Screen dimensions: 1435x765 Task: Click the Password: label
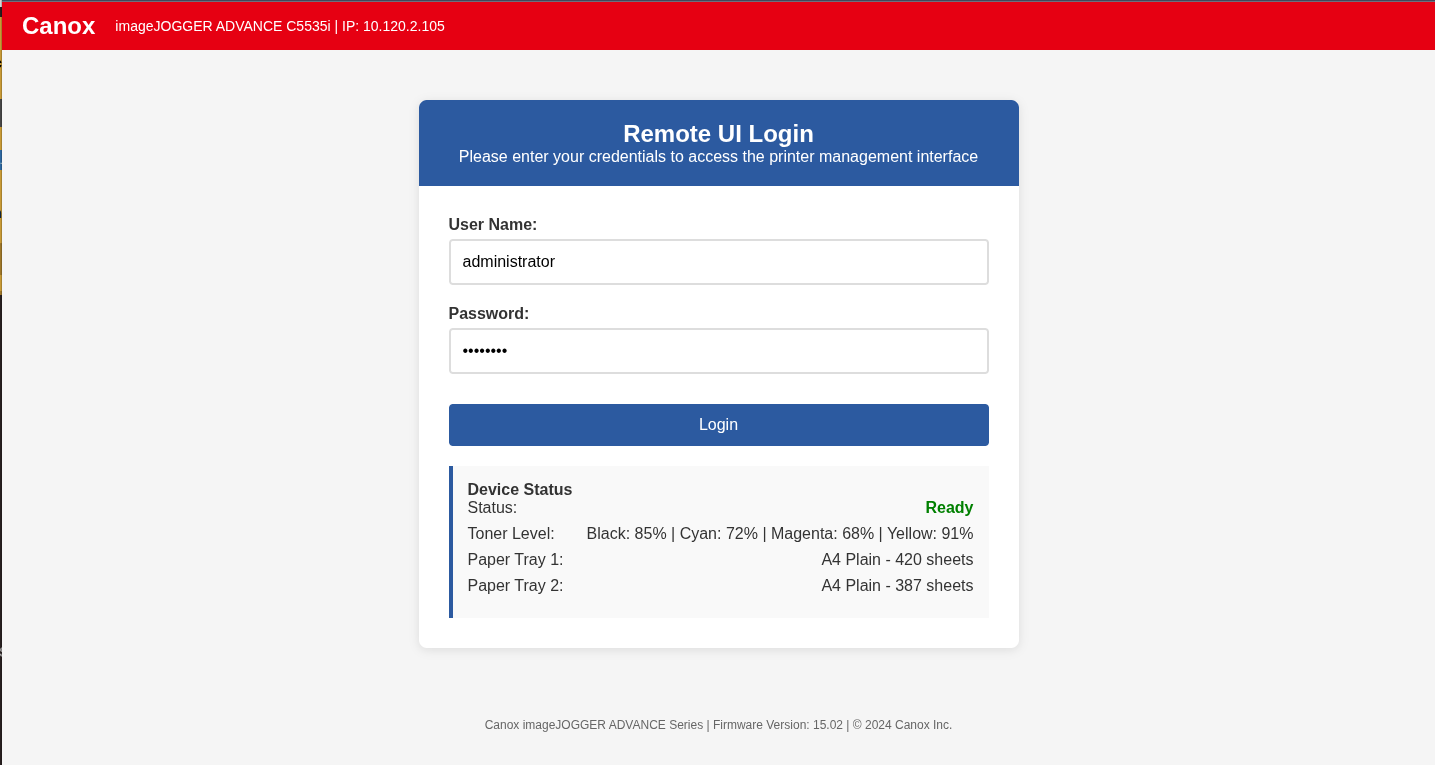(489, 314)
